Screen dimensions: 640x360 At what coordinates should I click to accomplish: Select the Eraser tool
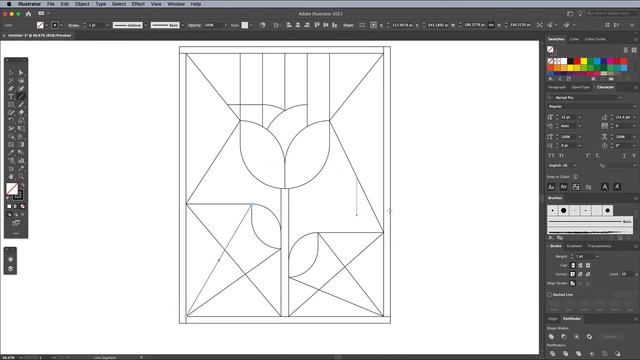point(21,113)
